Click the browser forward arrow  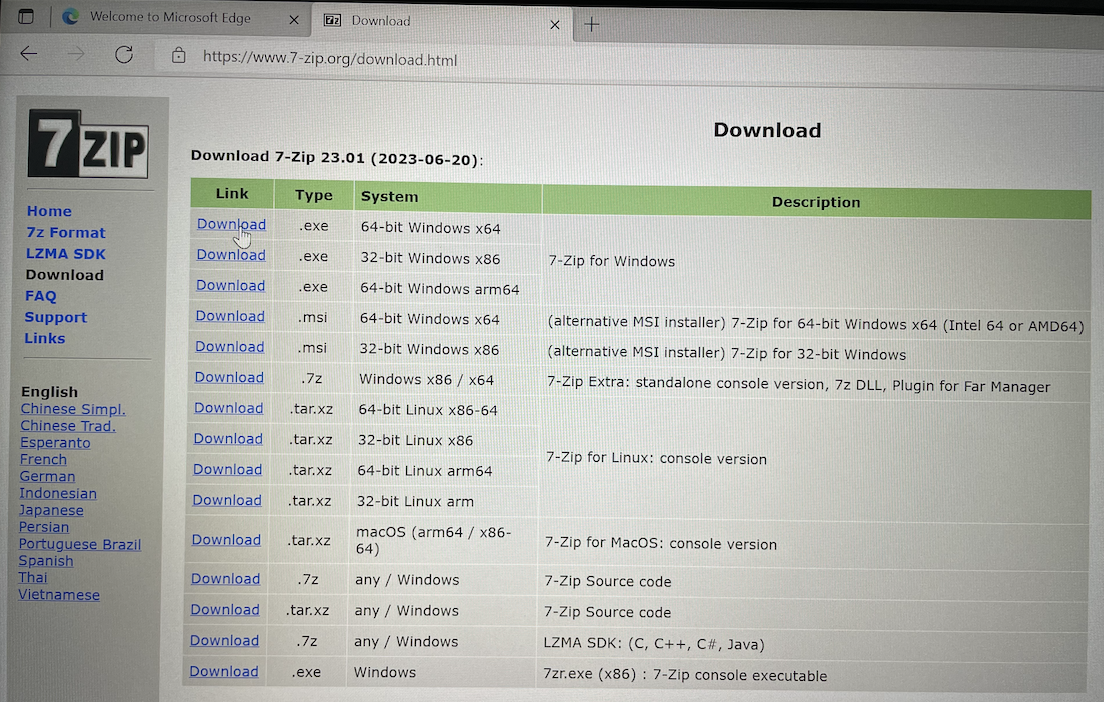point(76,54)
